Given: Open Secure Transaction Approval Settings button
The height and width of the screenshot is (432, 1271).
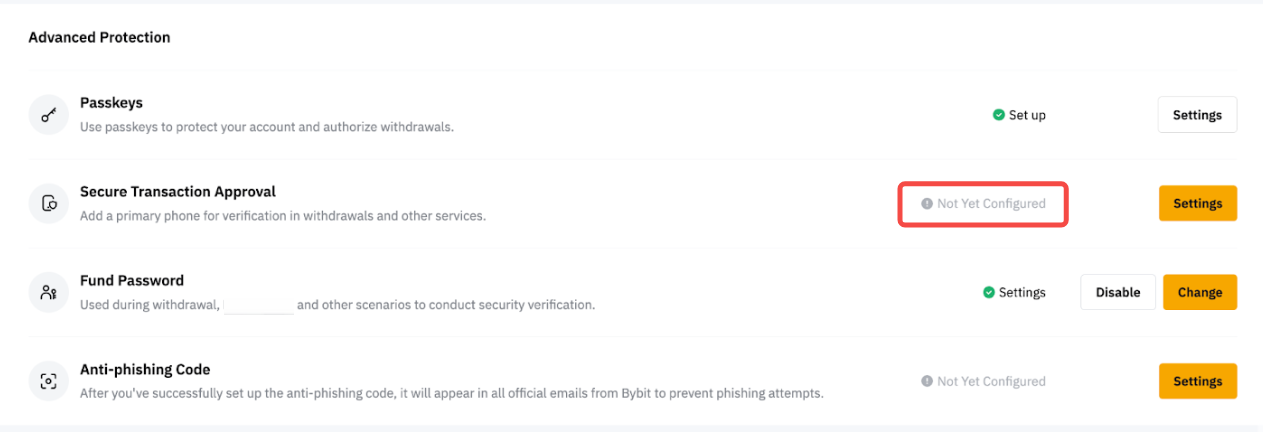Looking at the screenshot, I should pos(1197,204).
